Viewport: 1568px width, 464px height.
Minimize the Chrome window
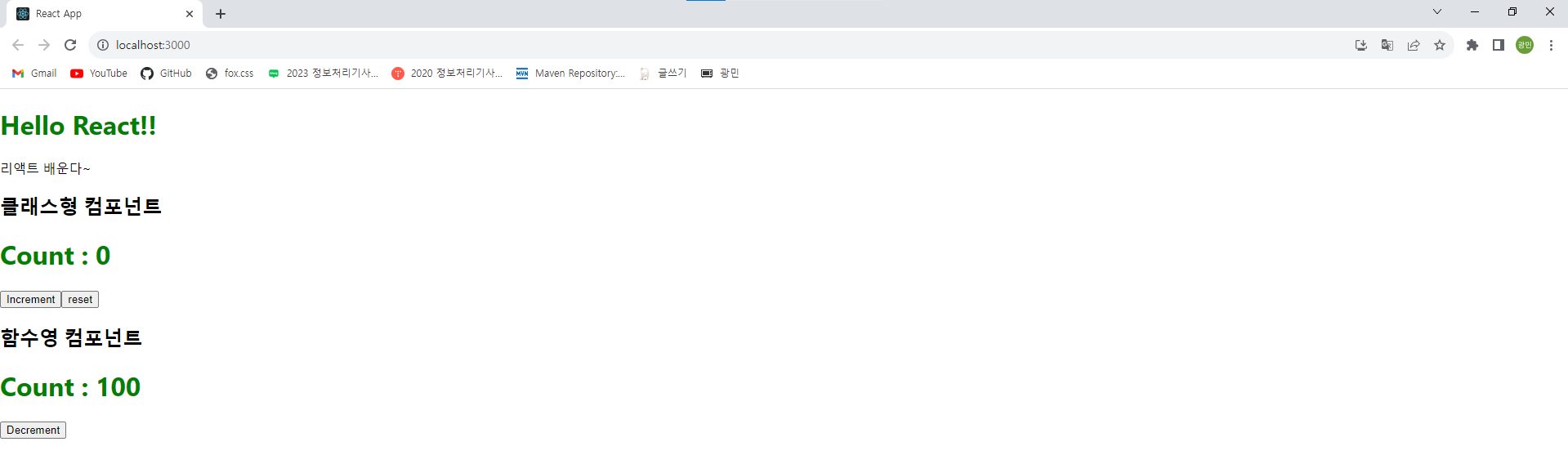tap(1475, 11)
